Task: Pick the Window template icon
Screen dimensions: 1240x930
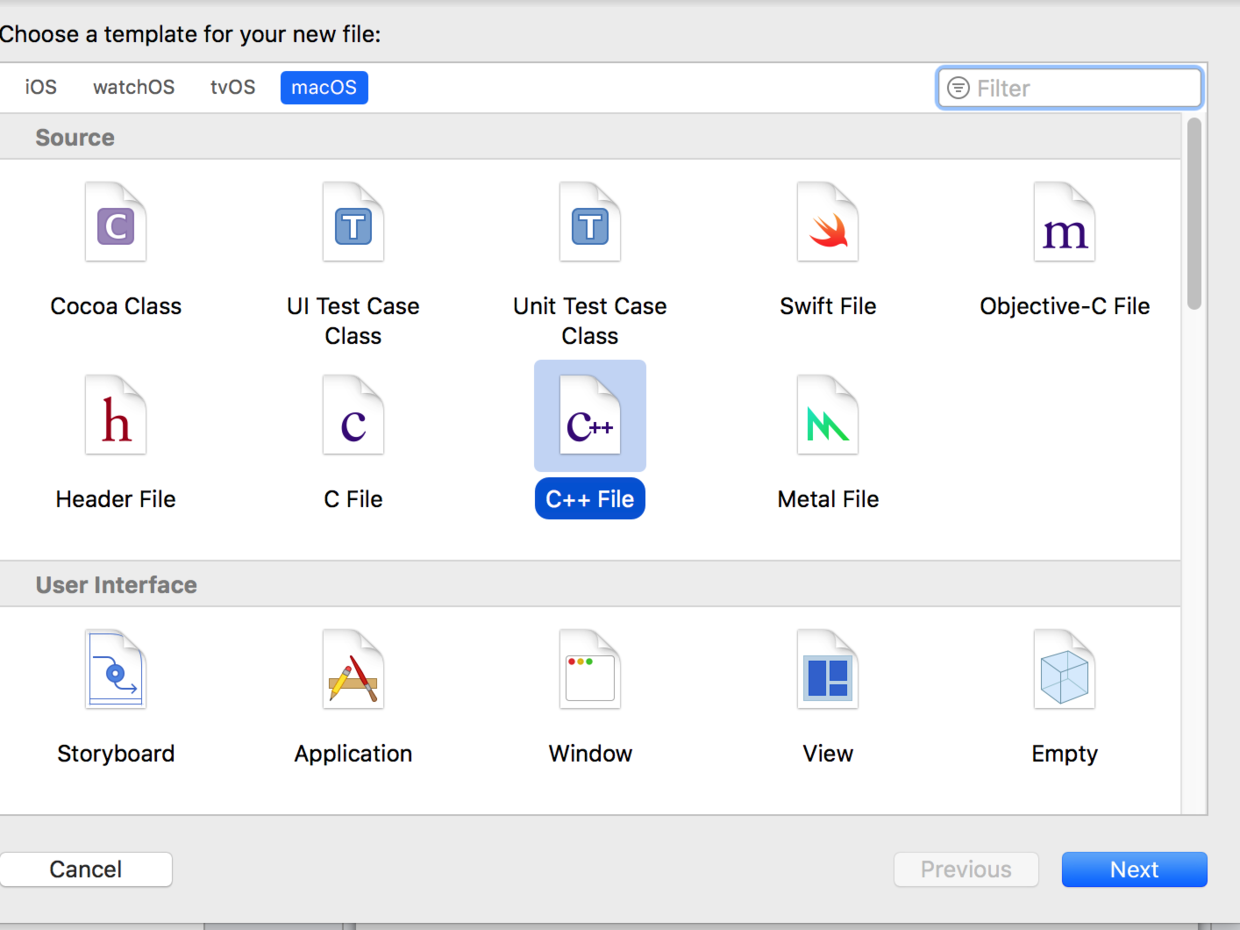Action: click(x=590, y=670)
